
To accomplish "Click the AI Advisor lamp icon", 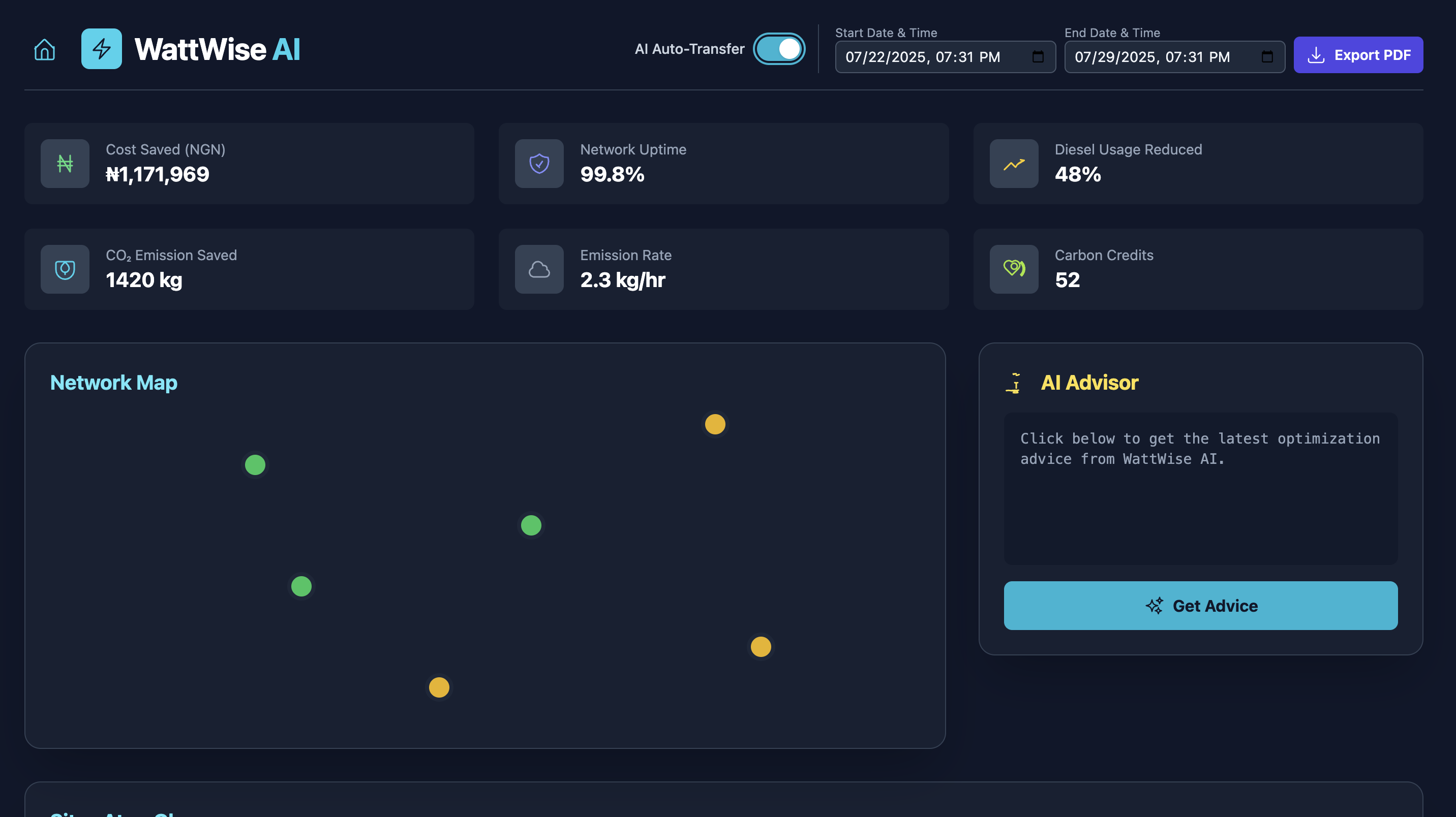I will 1014,383.
